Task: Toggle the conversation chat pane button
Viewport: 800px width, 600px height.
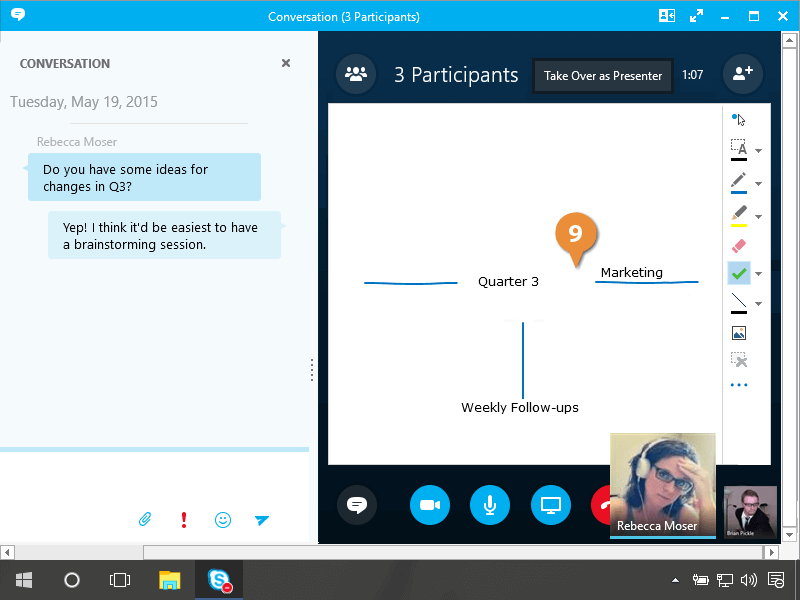Action: 357,505
